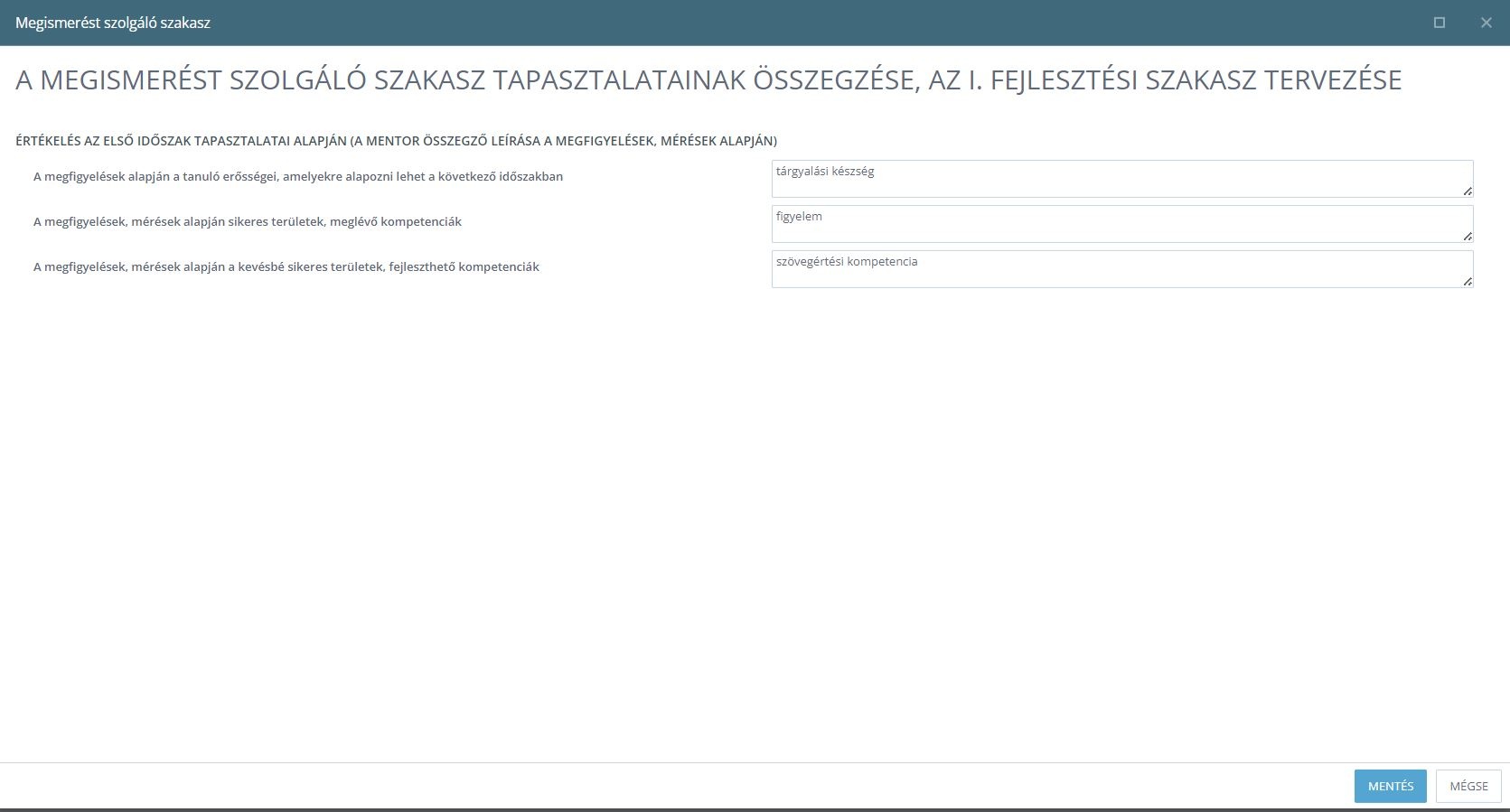The width and height of the screenshot is (1510, 812).
Task: Grab resize handle of 'szövegértési kompetencia' textarea
Action: (1468, 282)
